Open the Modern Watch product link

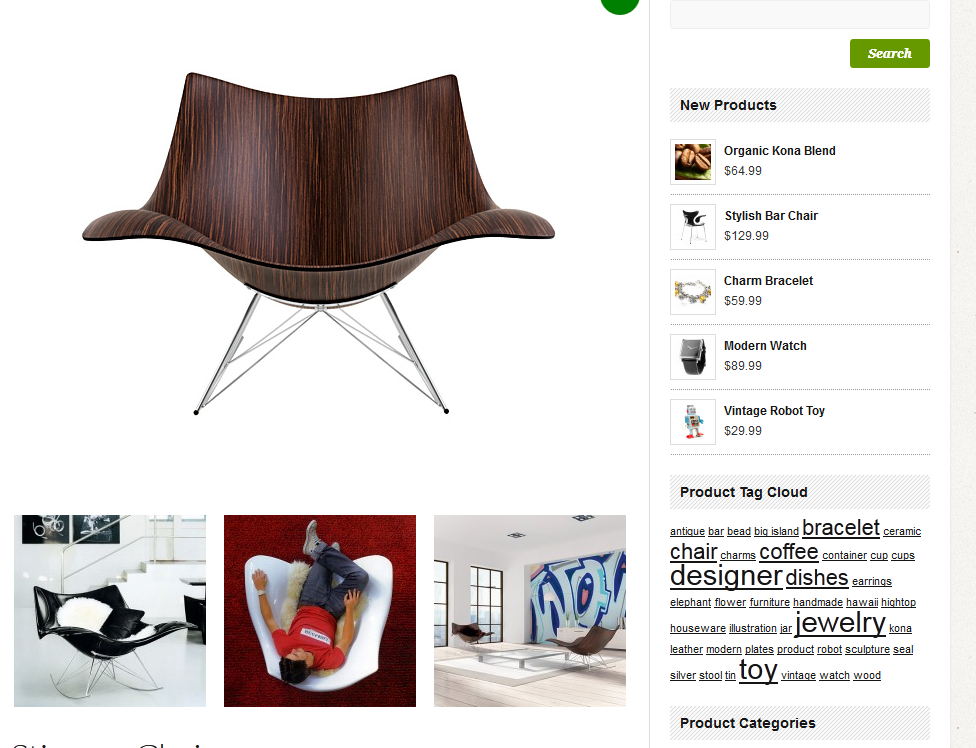[765, 346]
